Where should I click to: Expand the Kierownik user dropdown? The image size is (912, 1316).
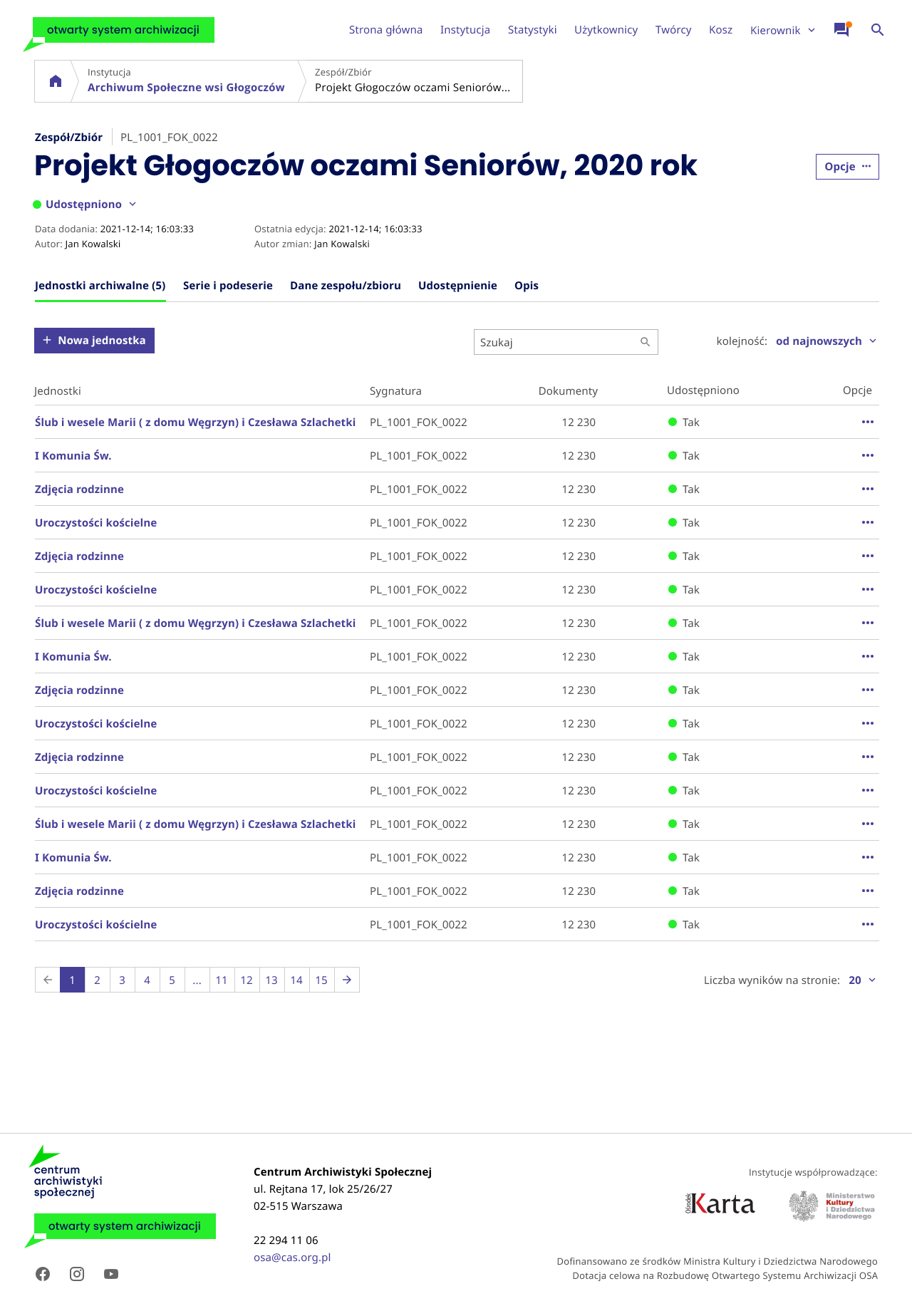(x=782, y=30)
